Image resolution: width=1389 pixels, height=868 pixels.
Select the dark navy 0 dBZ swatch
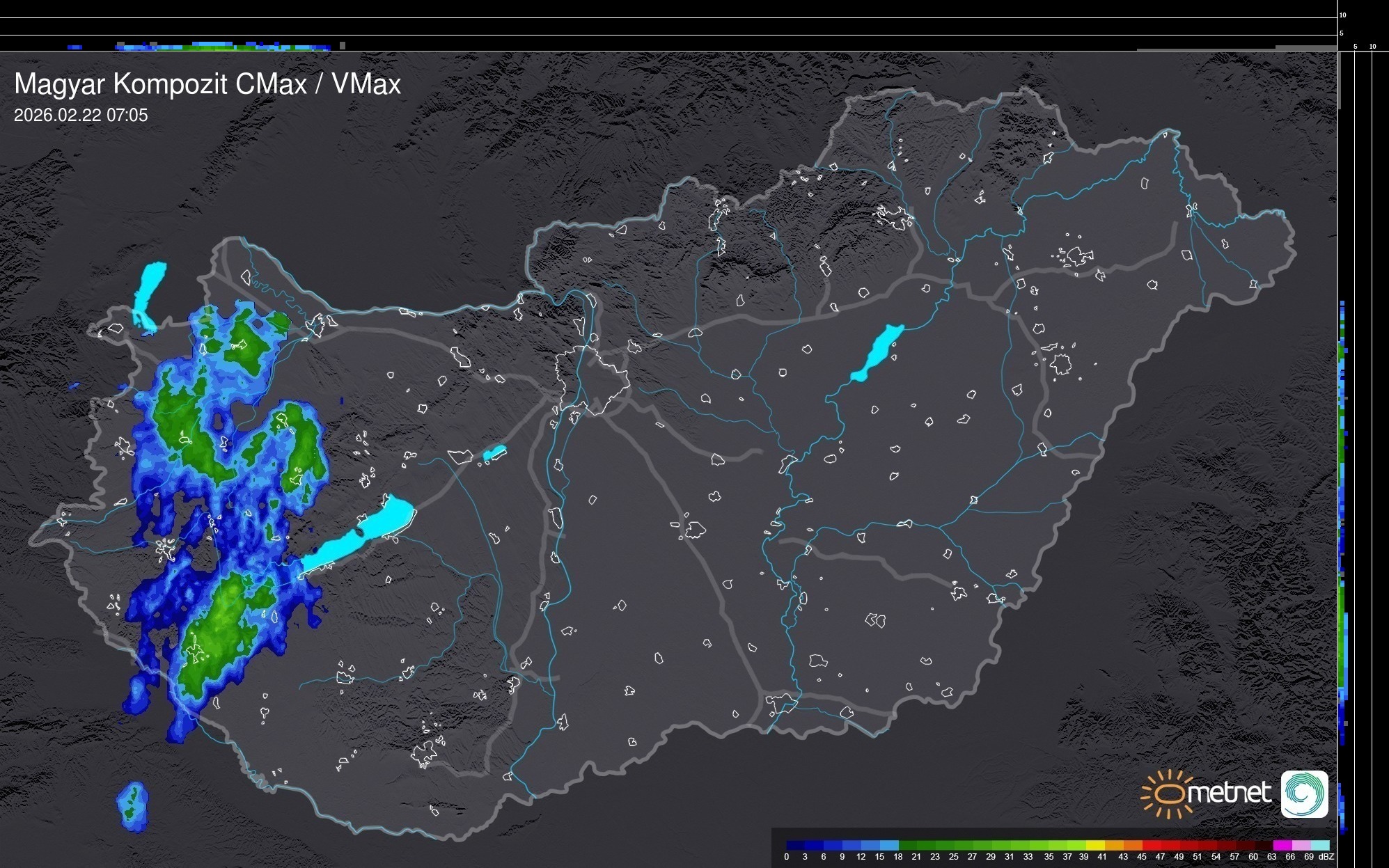(x=796, y=845)
